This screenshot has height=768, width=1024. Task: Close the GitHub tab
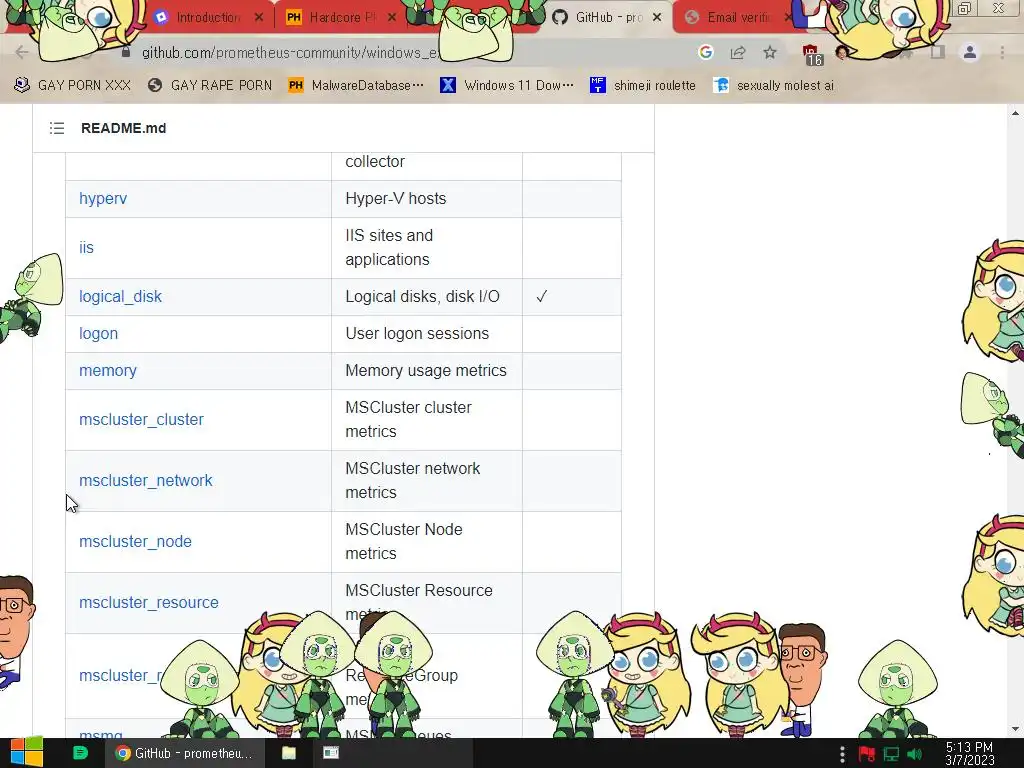point(657,18)
